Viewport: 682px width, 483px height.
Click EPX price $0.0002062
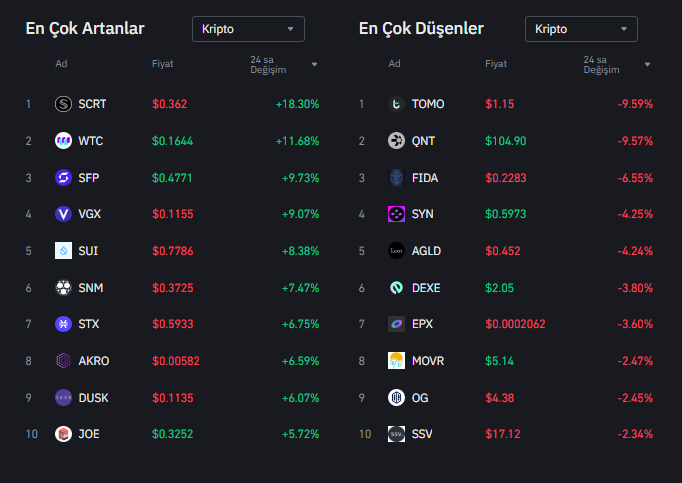(x=515, y=324)
